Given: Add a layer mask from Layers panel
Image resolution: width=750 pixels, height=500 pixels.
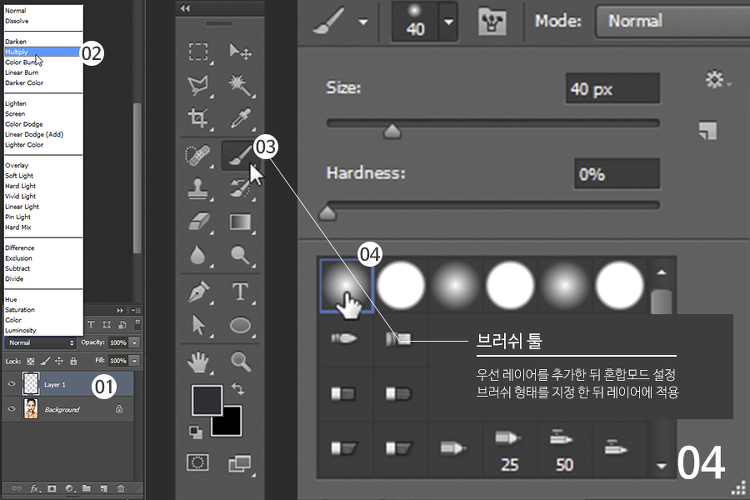Looking at the screenshot, I should pos(52,489).
